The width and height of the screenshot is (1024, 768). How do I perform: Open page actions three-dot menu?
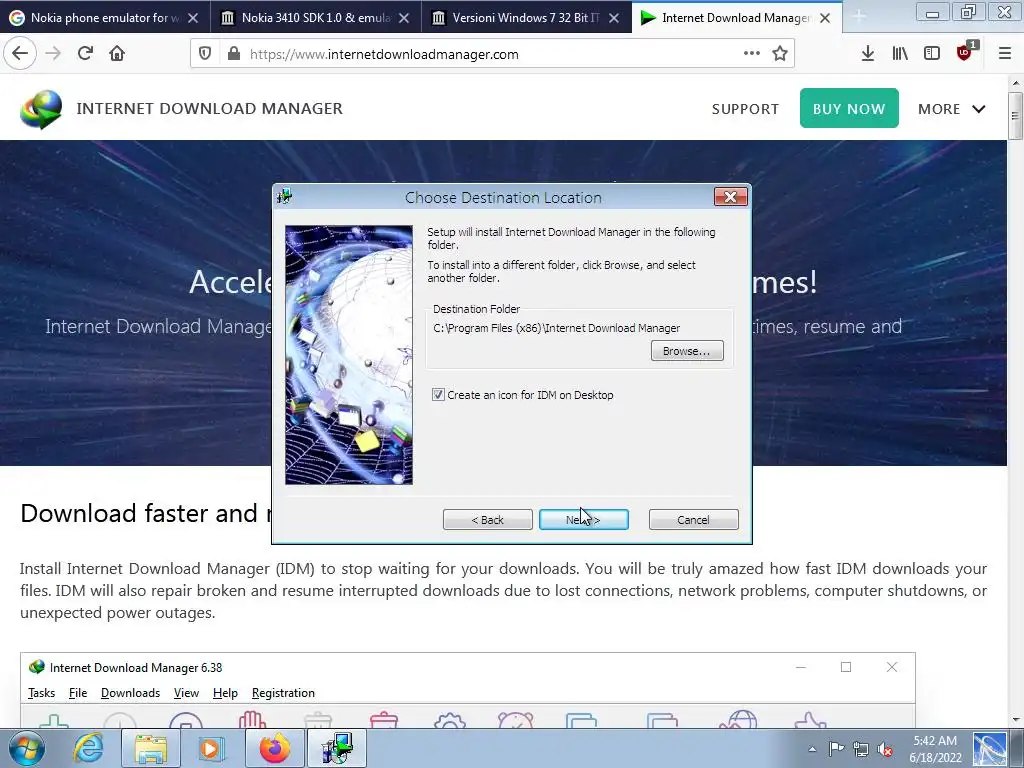pos(752,54)
